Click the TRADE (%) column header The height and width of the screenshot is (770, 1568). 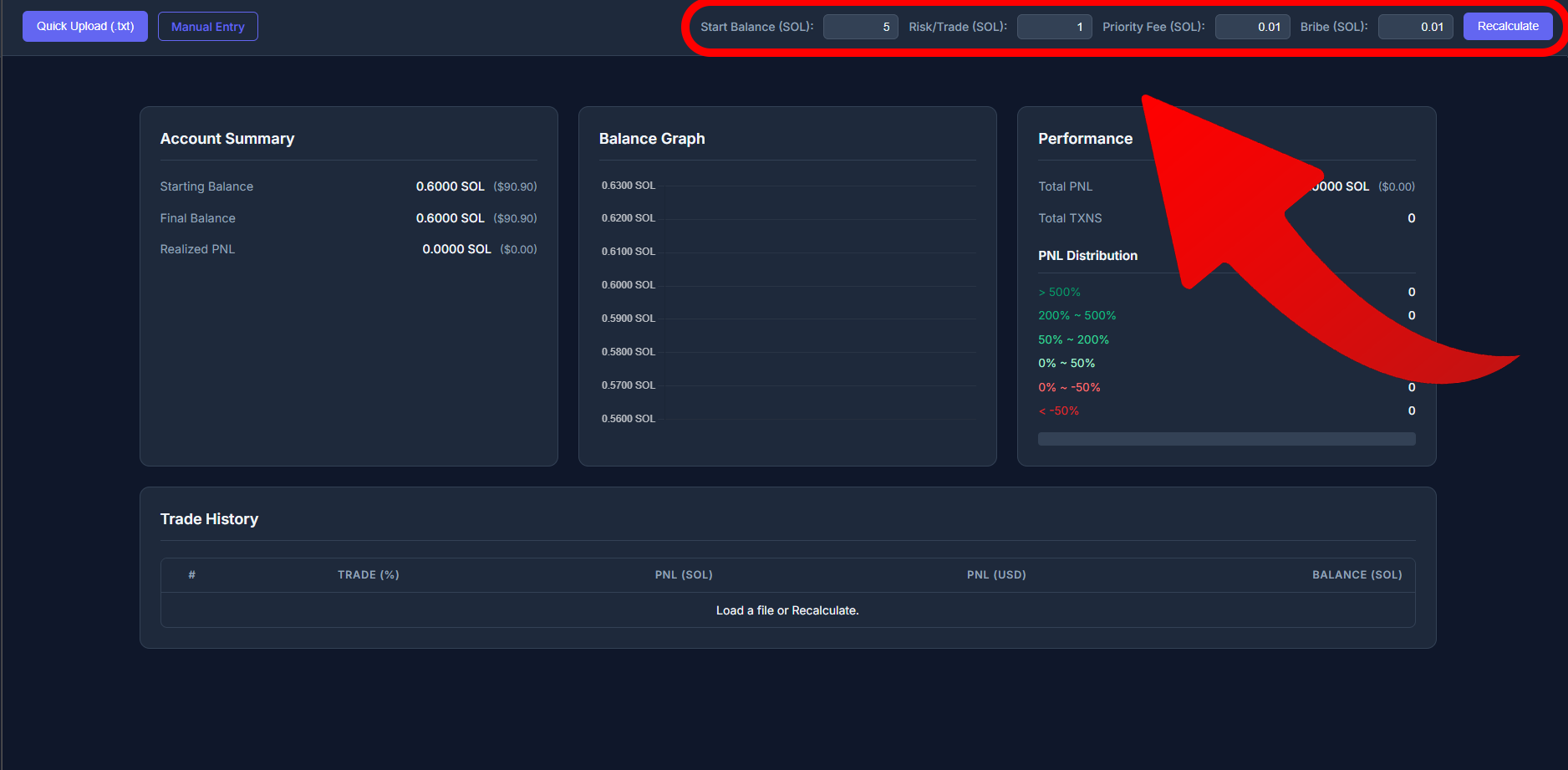pyautogui.click(x=369, y=575)
